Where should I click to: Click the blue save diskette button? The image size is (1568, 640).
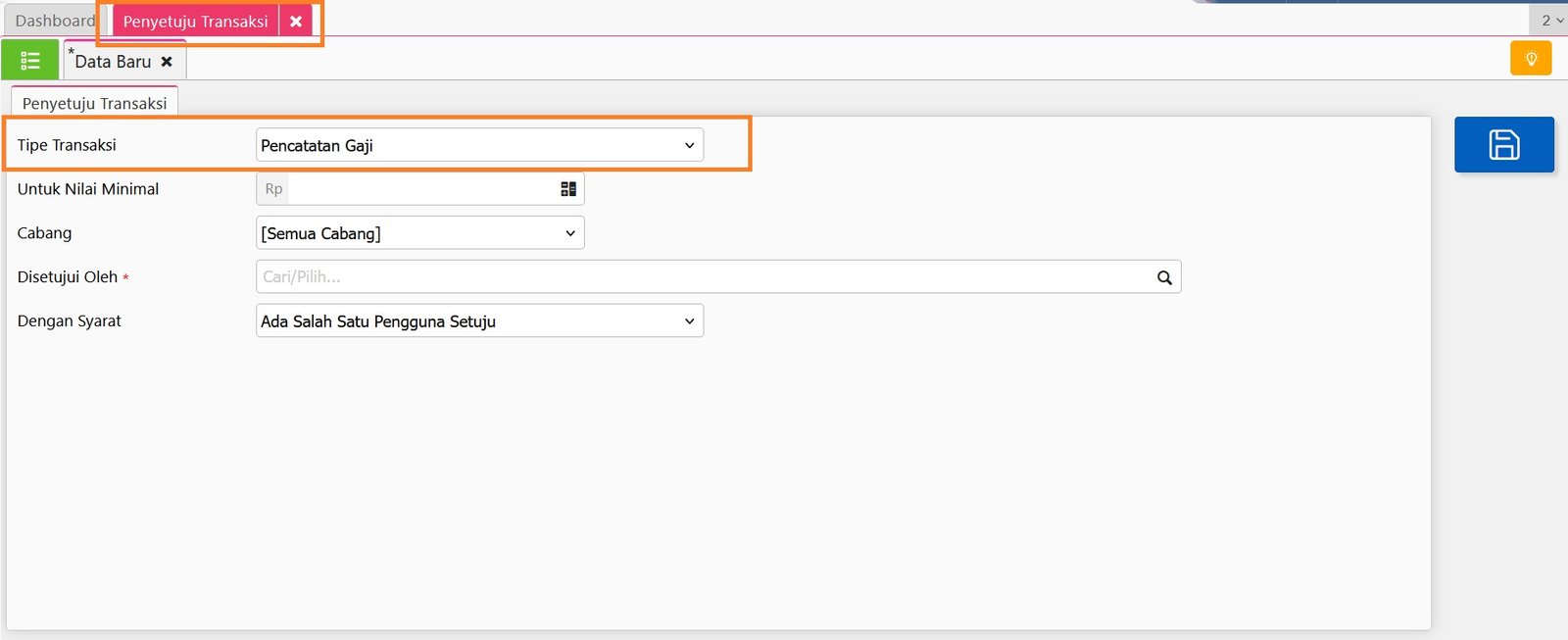(1503, 145)
